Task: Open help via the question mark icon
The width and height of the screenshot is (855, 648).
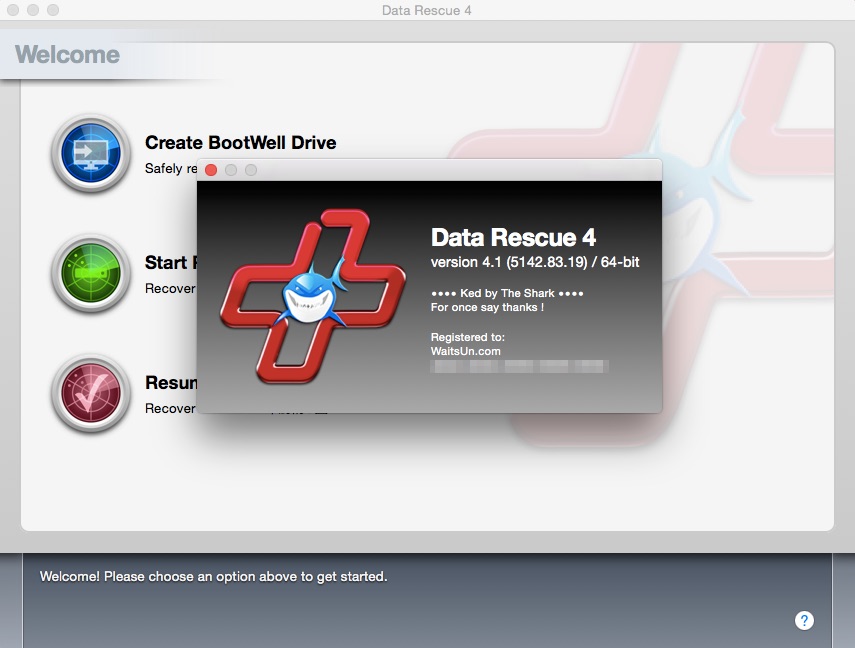Action: point(804,620)
